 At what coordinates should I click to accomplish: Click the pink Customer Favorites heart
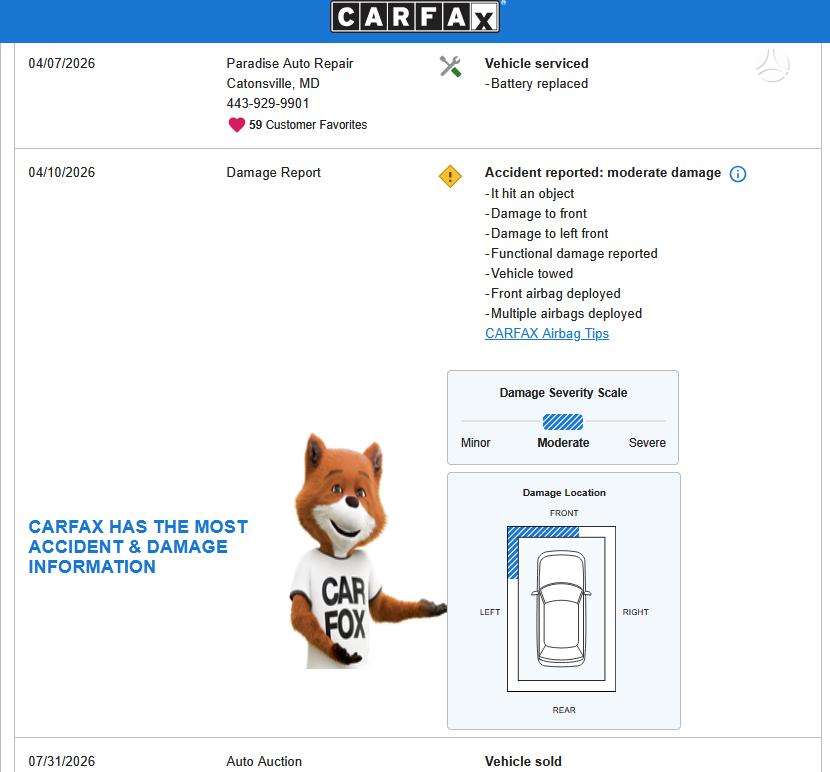click(236, 125)
